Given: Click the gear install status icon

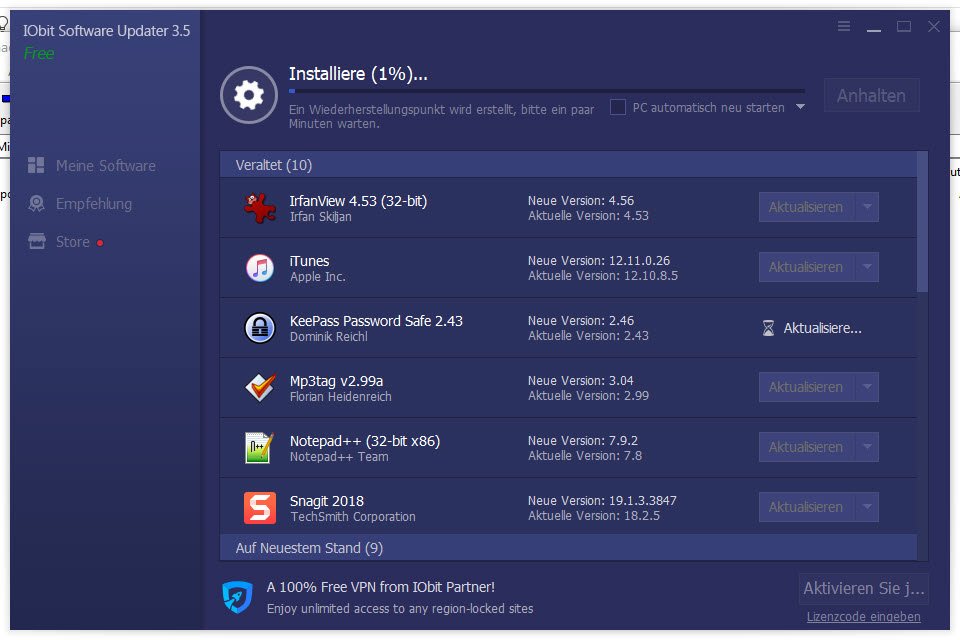Looking at the screenshot, I should pyautogui.click(x=249, y=96).
